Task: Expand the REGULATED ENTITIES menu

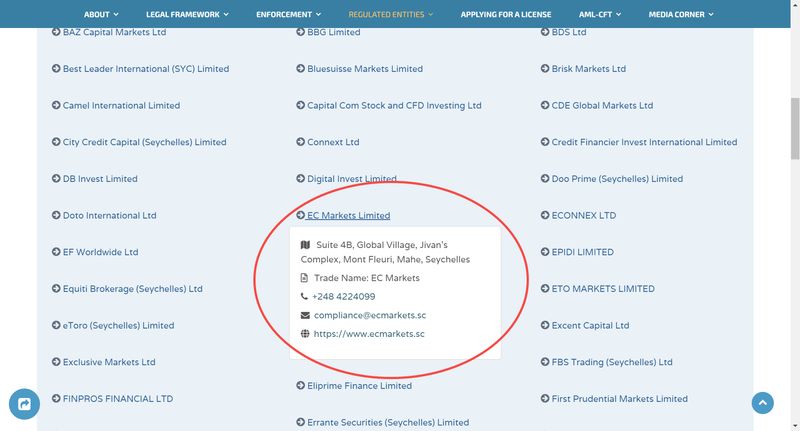Action: [391, 14]
